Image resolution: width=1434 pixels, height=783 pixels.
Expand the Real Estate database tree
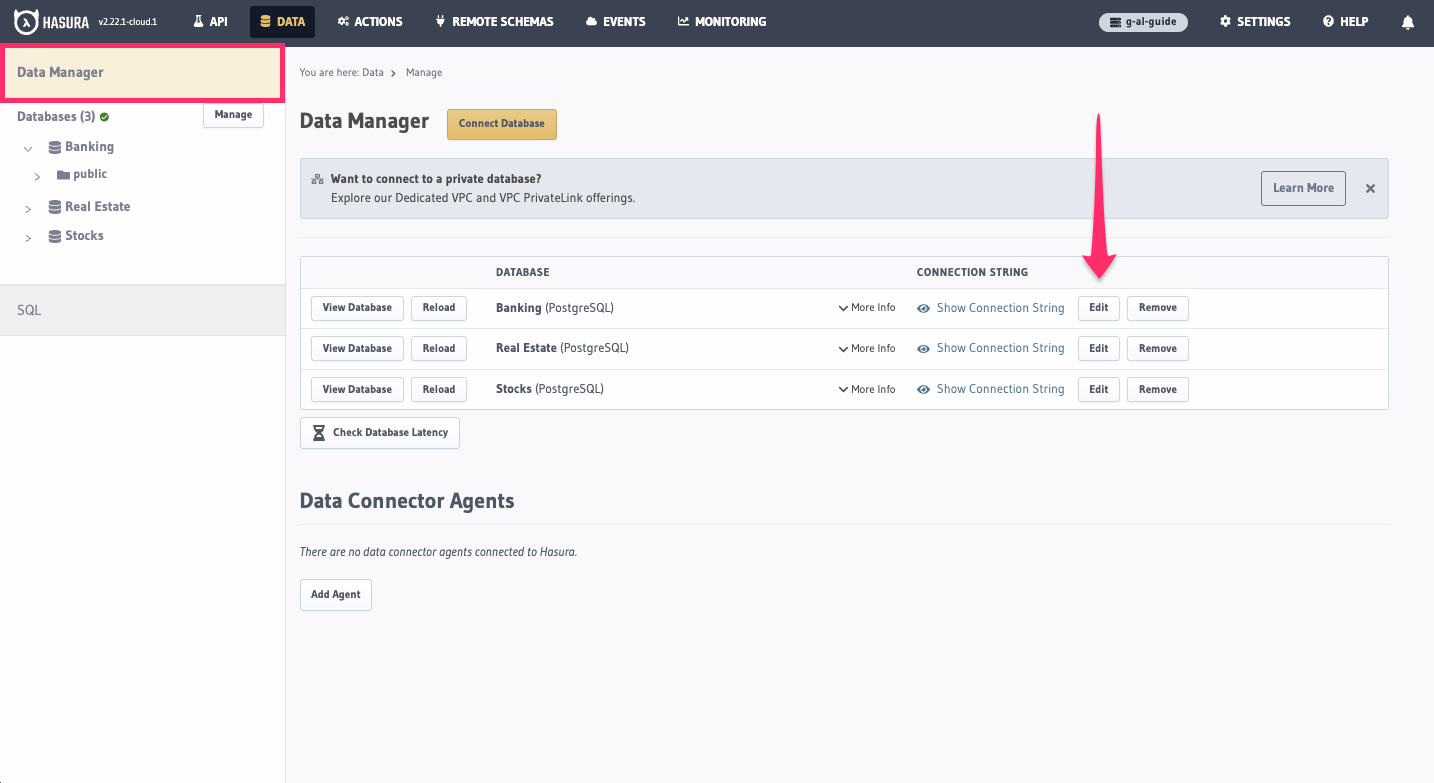(x=28, y=208)
